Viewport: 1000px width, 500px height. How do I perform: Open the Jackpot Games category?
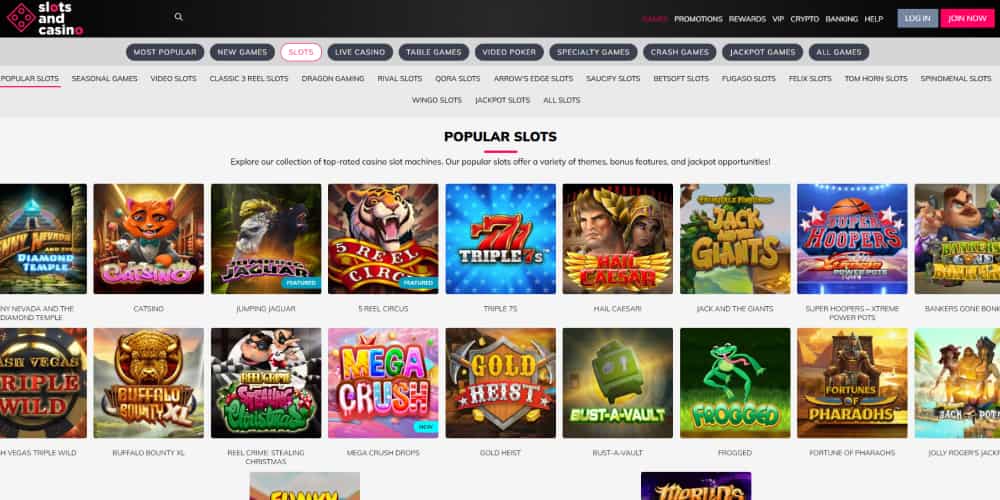pos(763,52)
